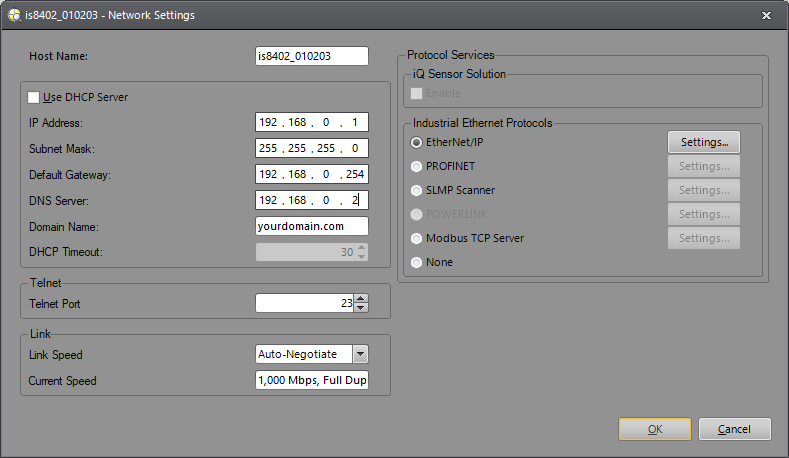Click the IP Address field
Screen dimensions: 789x458
(x=312, y=123)
